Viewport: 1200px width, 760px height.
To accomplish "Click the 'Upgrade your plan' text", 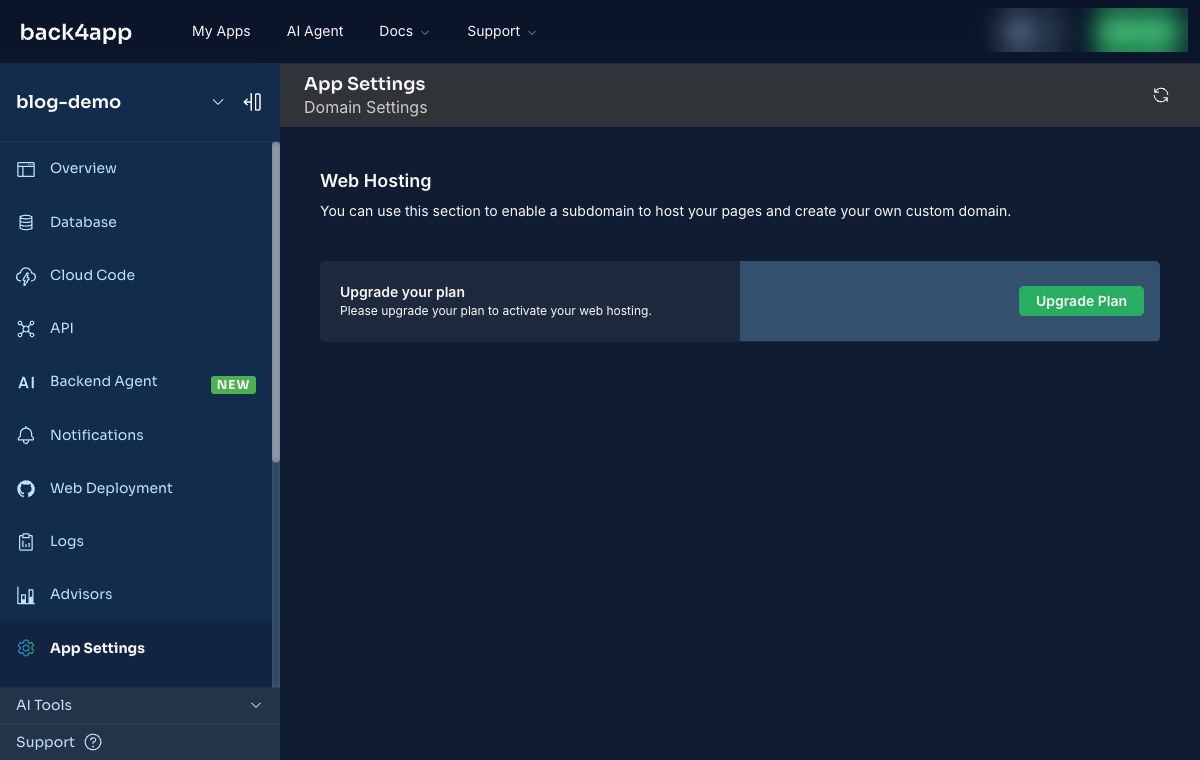I will point(402,292).
